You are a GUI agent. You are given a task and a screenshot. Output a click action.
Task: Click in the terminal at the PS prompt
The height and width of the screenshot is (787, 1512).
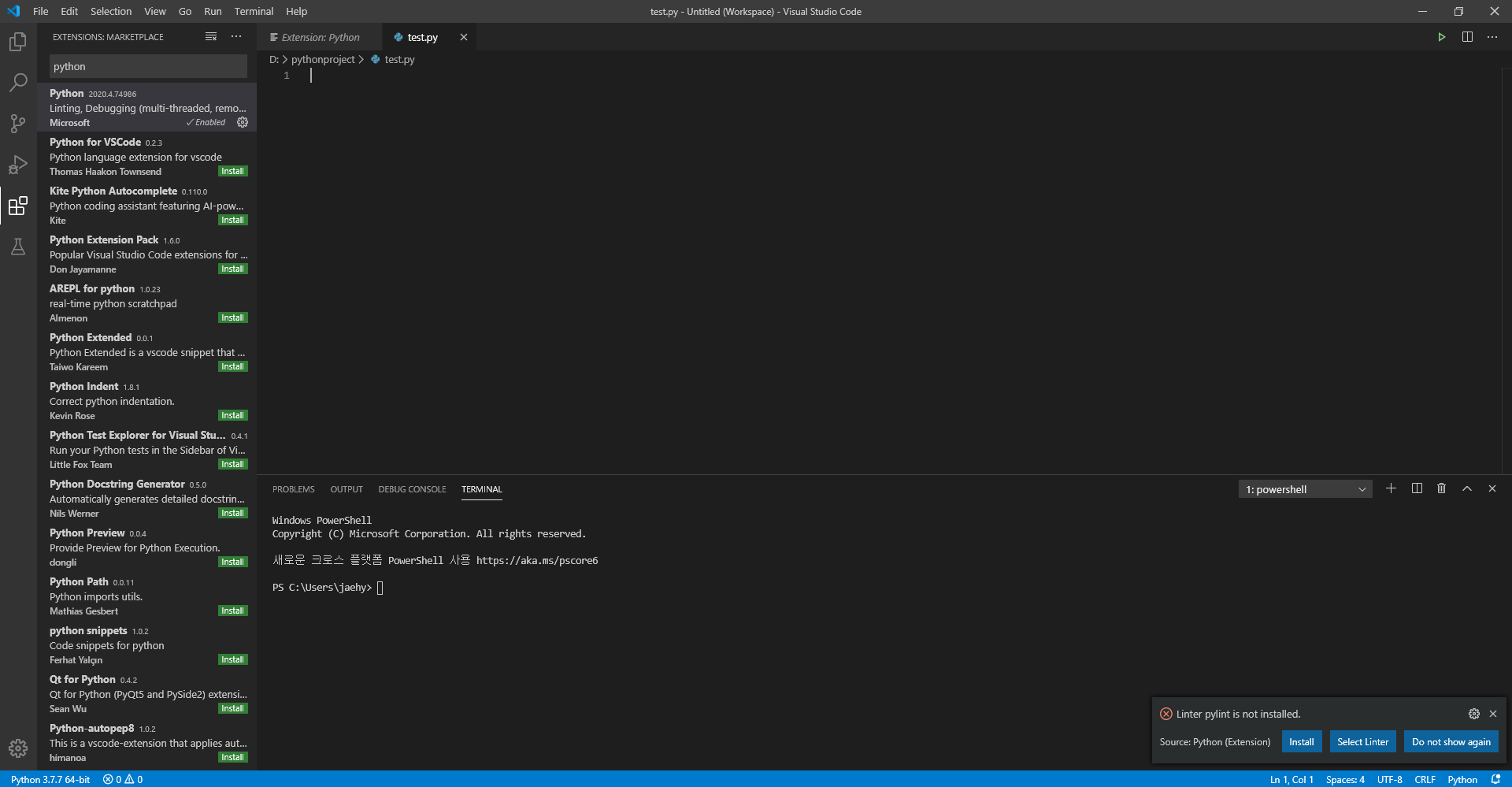380,587
